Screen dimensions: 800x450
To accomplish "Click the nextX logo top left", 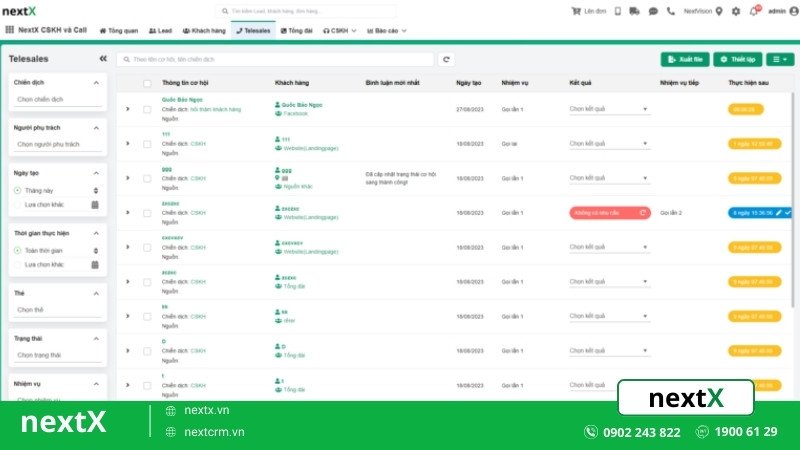I will pyautogui.click(x=19, y=11).
